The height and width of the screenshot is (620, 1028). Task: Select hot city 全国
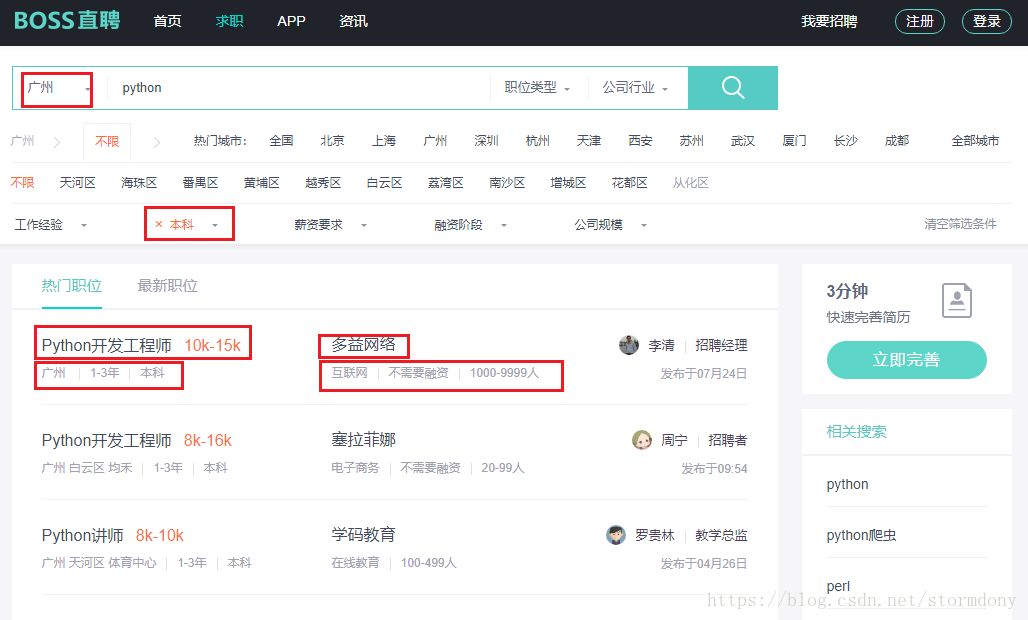(x=281, y=141)
